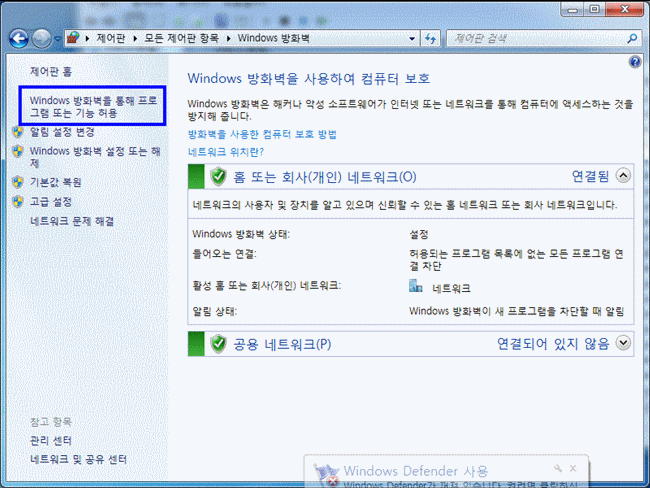Screen dimensions: 650x488
Task: Open address bar history dropdown
Action: pyautogui.click(x=412, y=39)
